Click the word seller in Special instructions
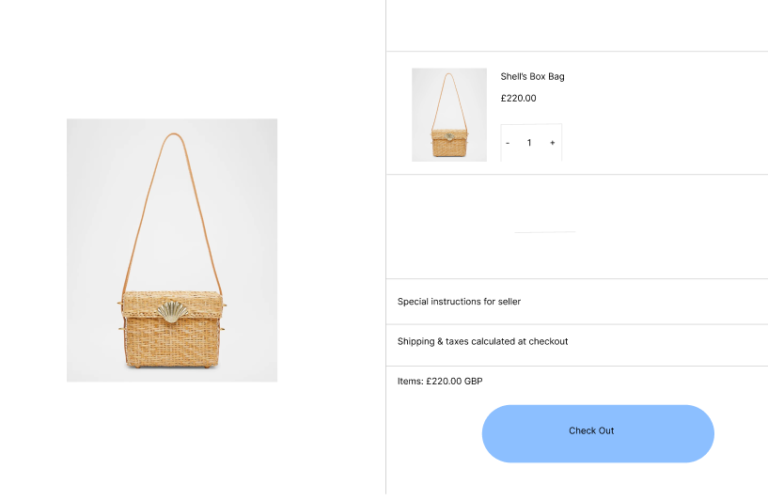This screenshot has width=768, height=500. coord(507,301)
